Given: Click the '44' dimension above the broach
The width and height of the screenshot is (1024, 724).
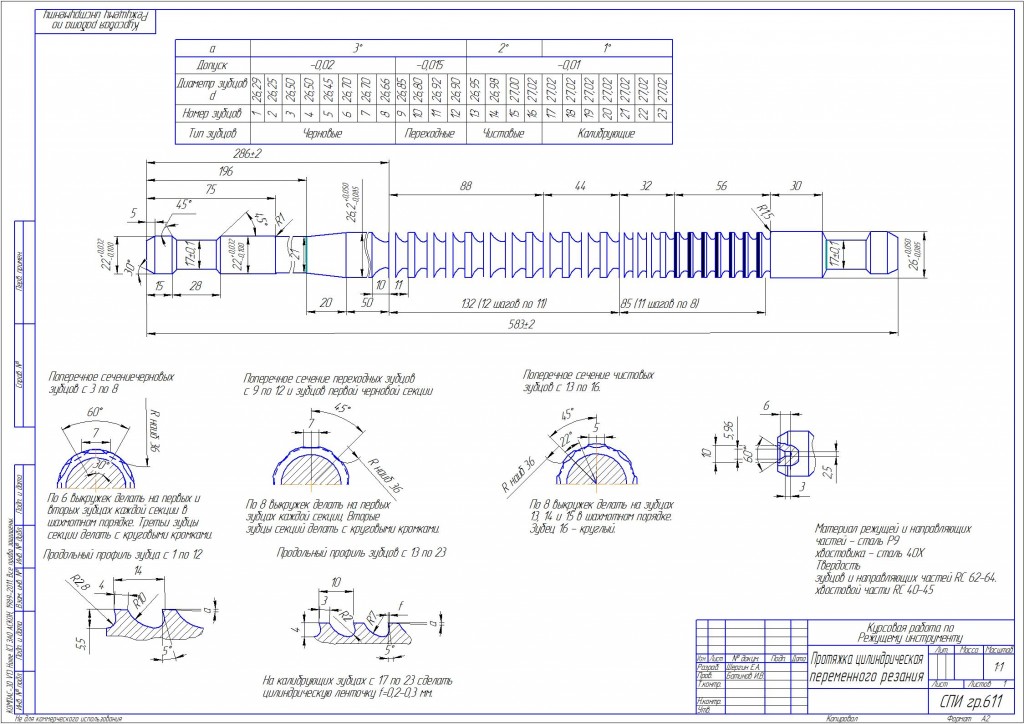Looking at the screenshot, I should [x=580, y=186].
